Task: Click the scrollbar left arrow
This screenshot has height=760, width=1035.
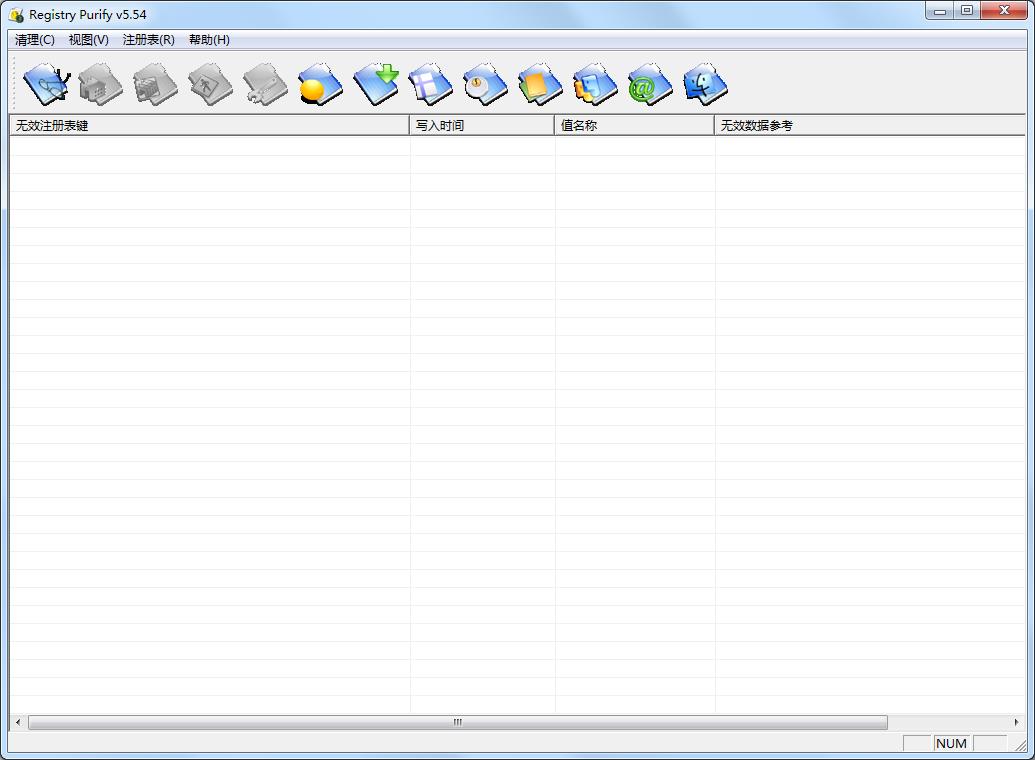Action: pyautogui.click(x=18, y=722)
